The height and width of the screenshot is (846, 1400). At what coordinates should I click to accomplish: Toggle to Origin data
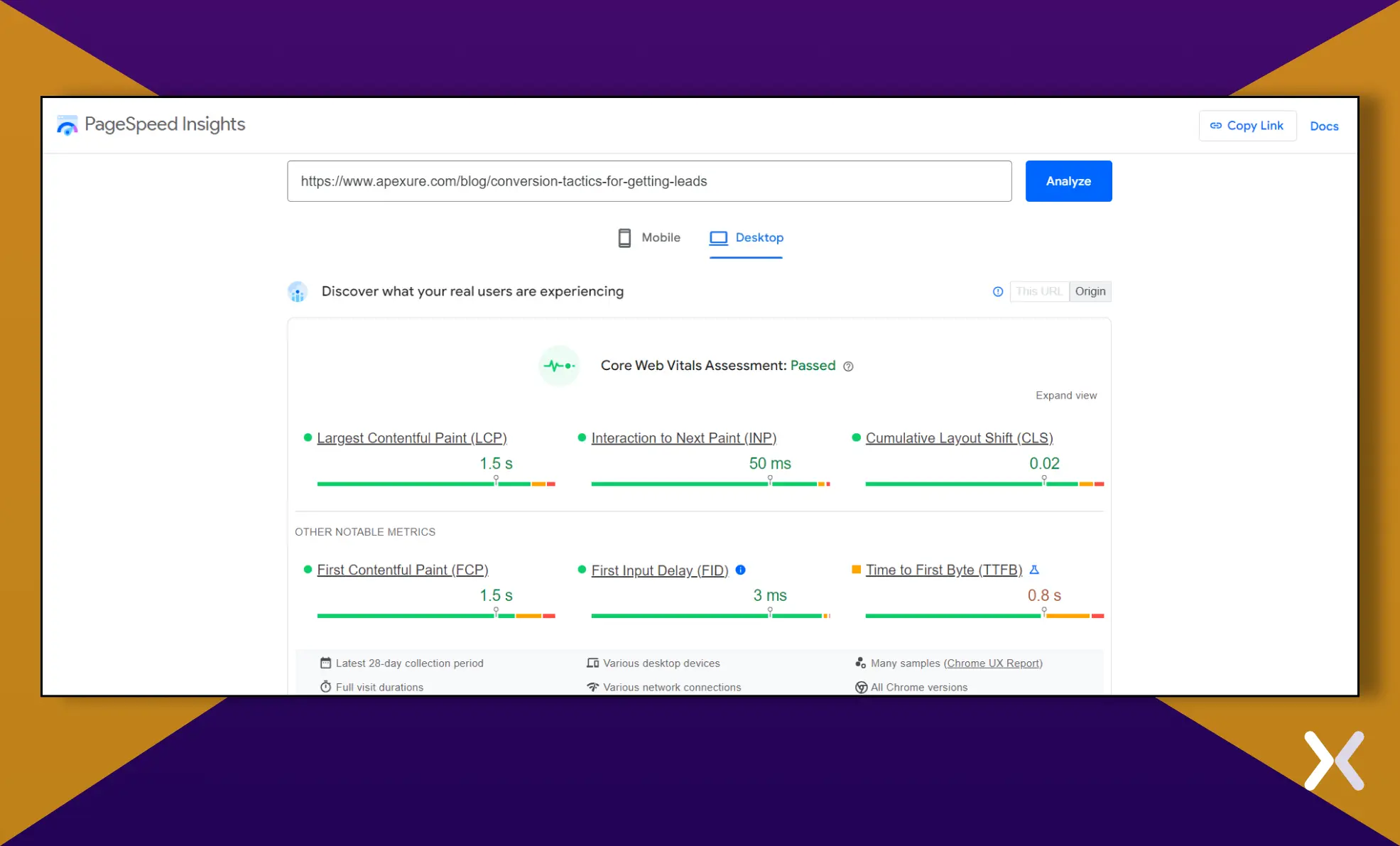click(1090, 291)
